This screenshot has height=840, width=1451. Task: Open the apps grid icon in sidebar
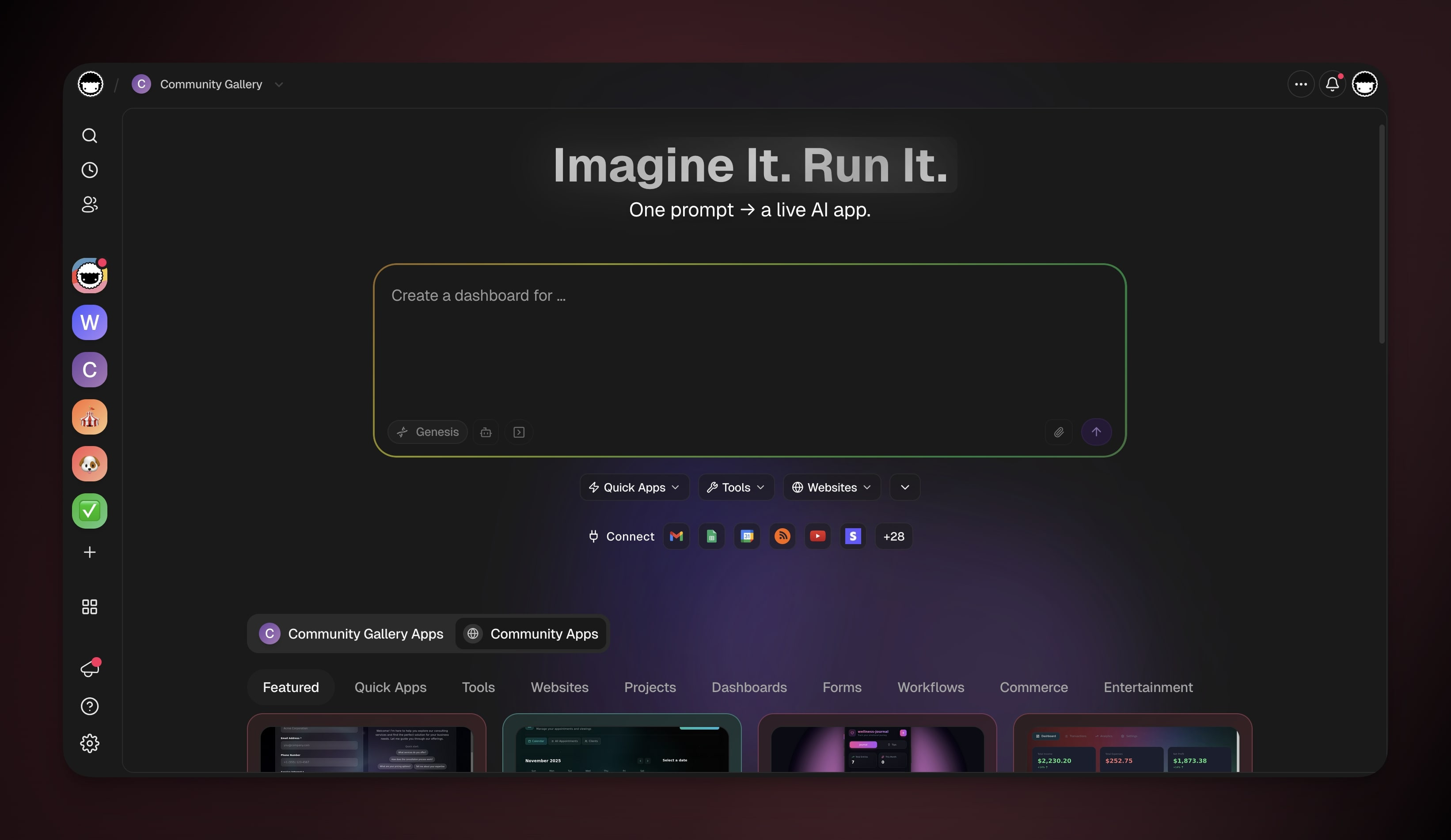(x=89, y=607)
